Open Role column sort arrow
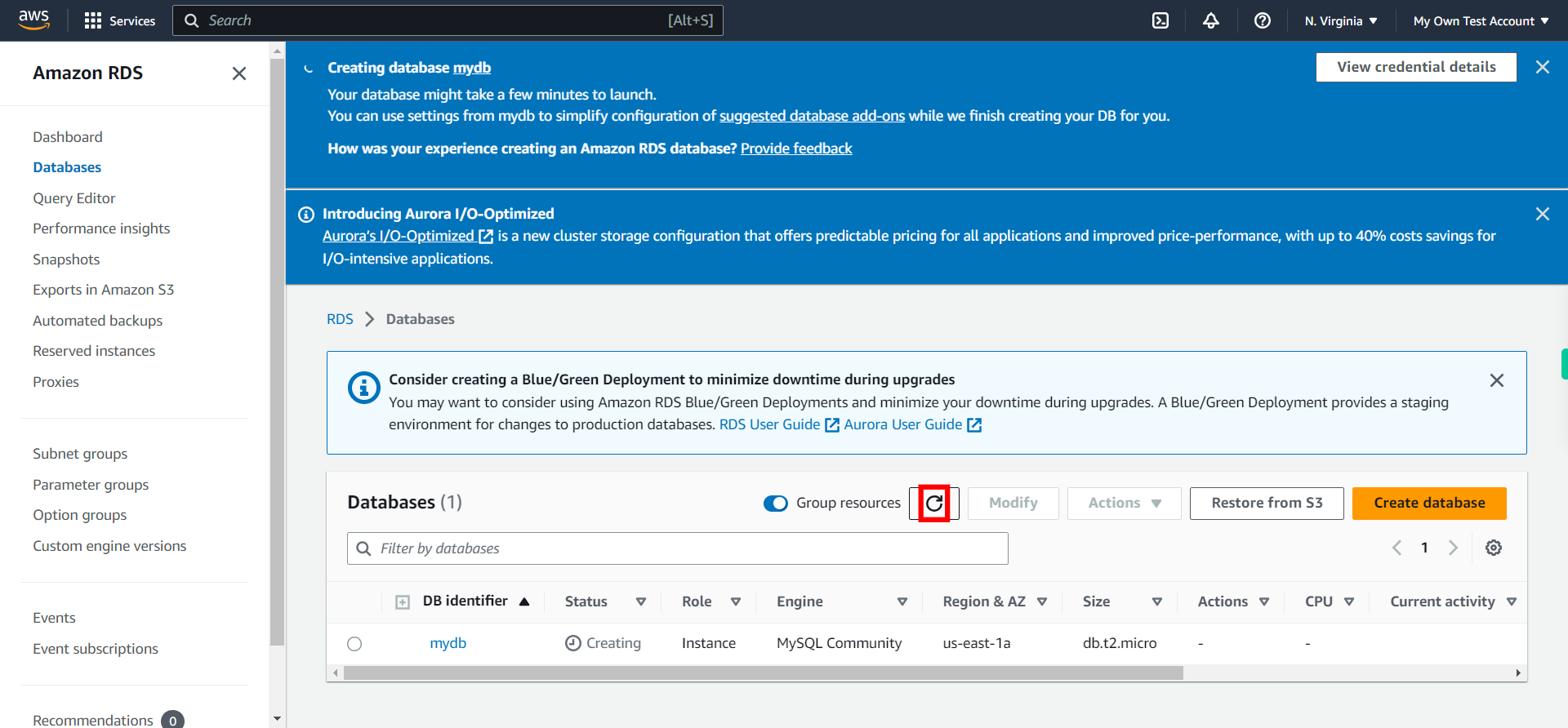The image size is (1568, 728). (736, 601)
